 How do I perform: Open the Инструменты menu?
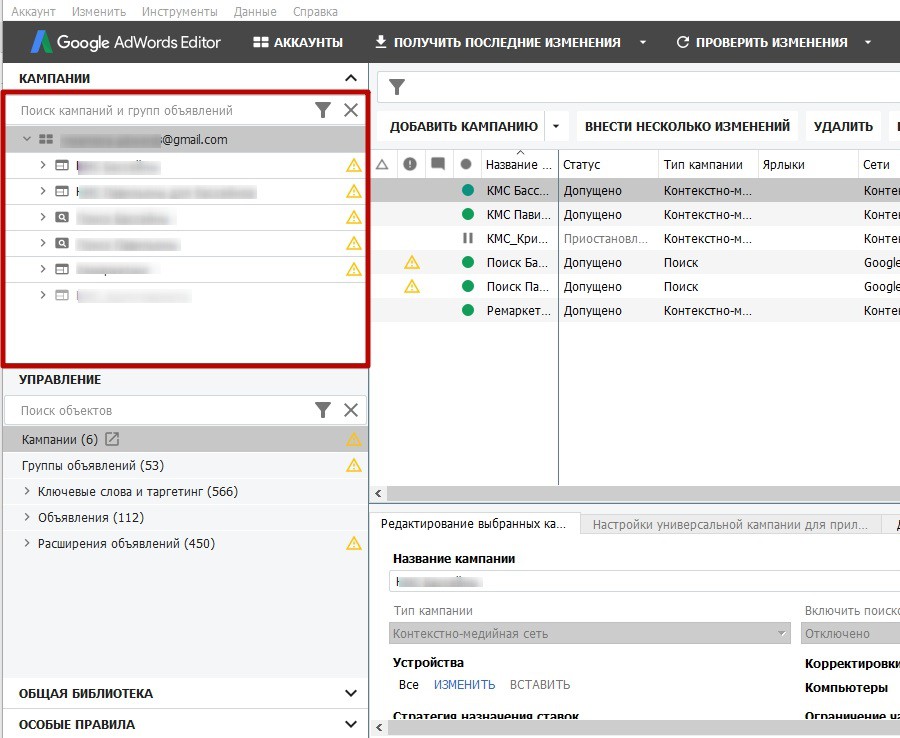[x=180, y=11]
